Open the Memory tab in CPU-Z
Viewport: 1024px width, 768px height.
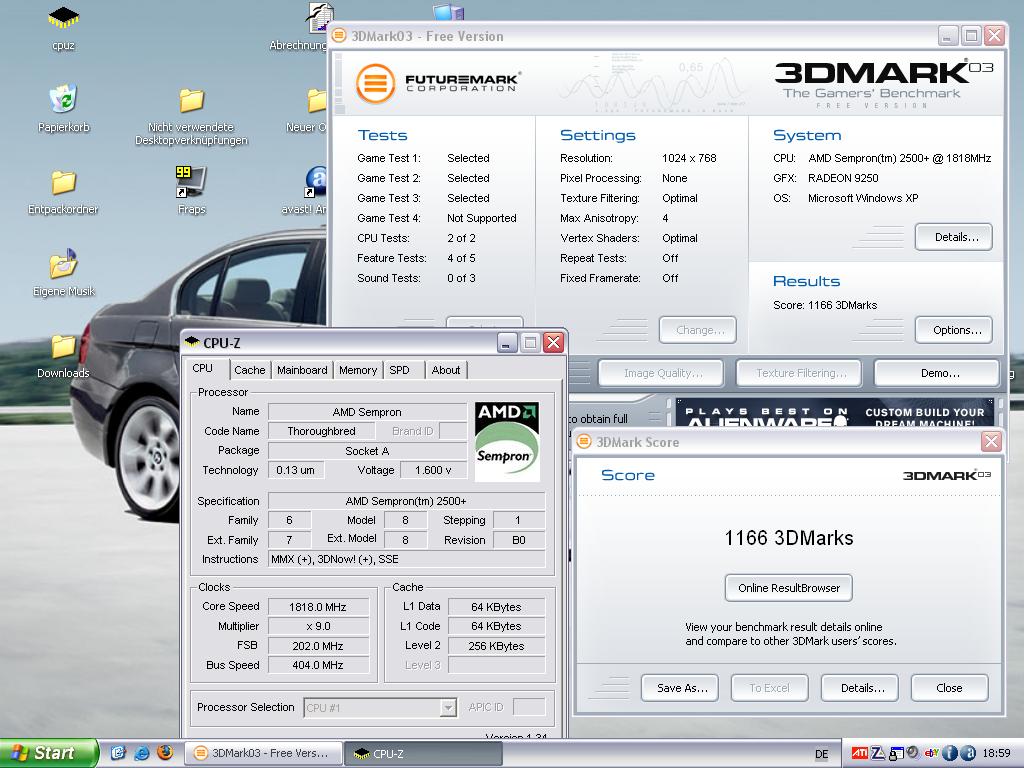(x=358, y=370)
